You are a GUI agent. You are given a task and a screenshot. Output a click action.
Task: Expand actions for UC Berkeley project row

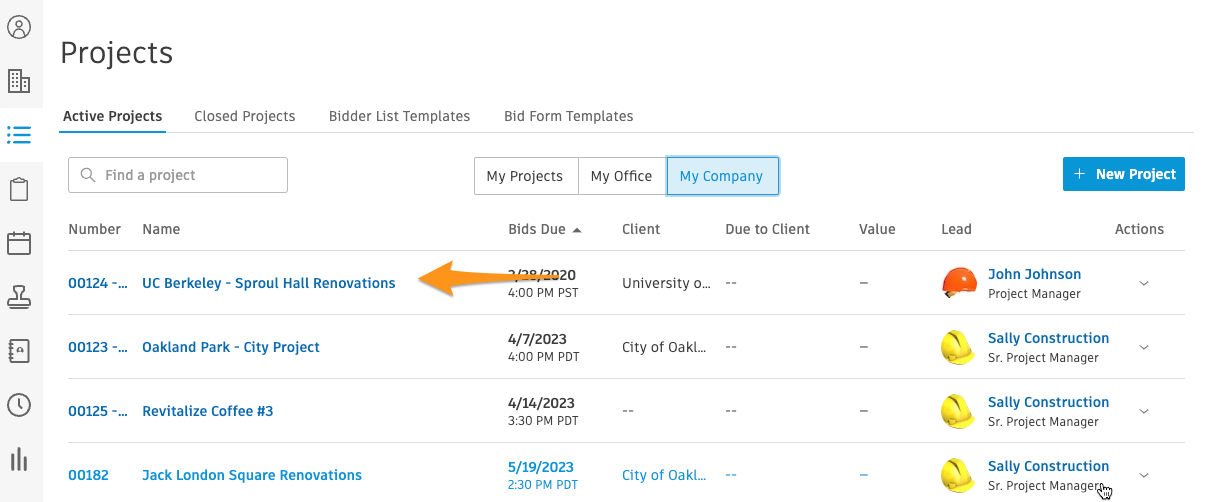(x=1144, y=283)
